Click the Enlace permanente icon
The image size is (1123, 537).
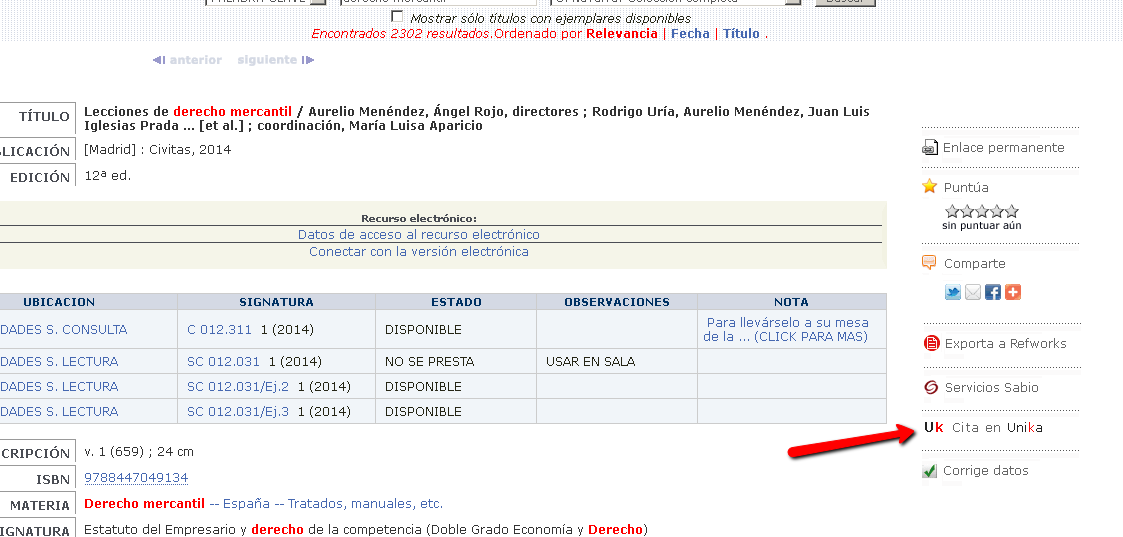click(930, 148)
